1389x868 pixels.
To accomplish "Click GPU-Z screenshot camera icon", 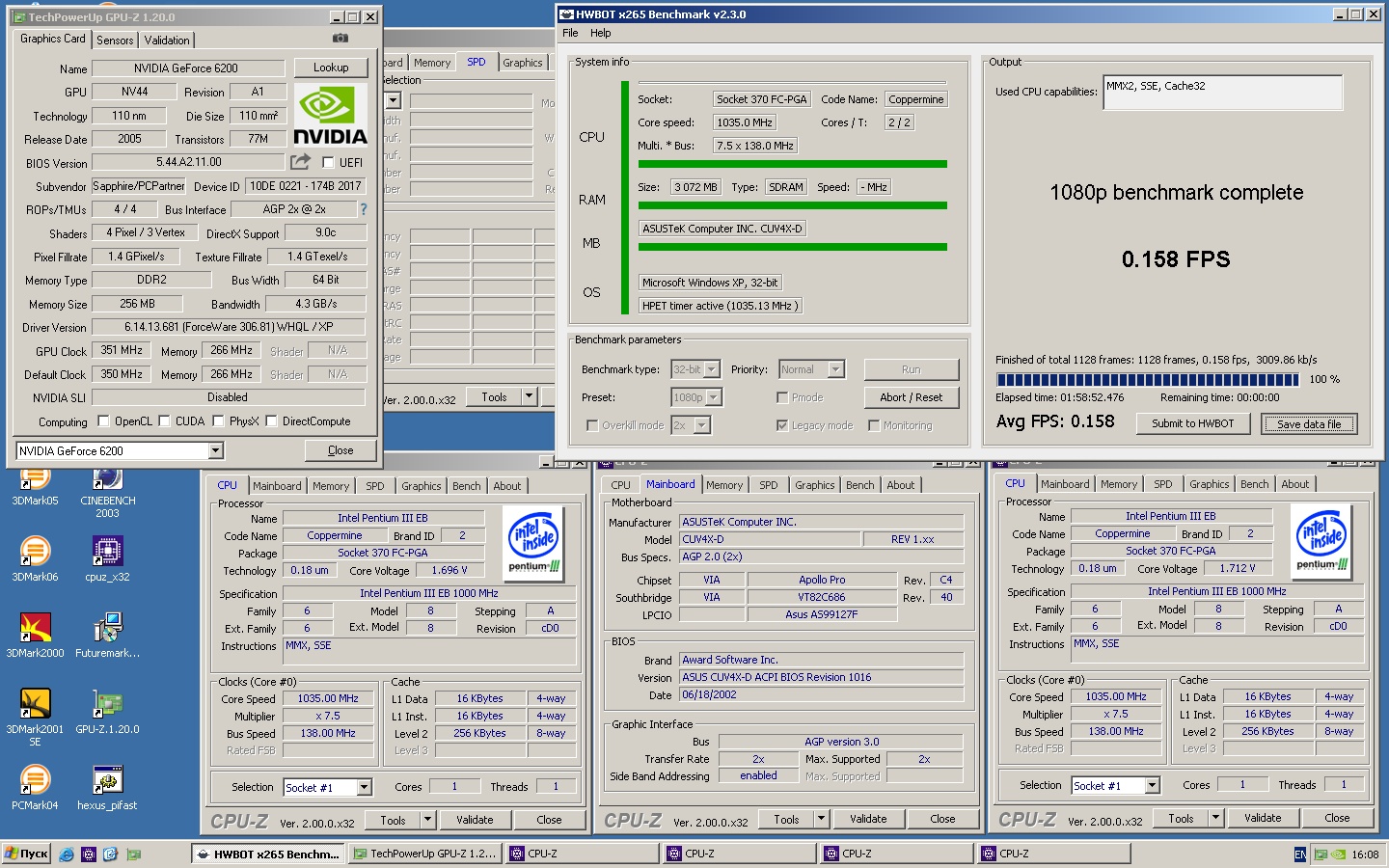I will (340, 39).
